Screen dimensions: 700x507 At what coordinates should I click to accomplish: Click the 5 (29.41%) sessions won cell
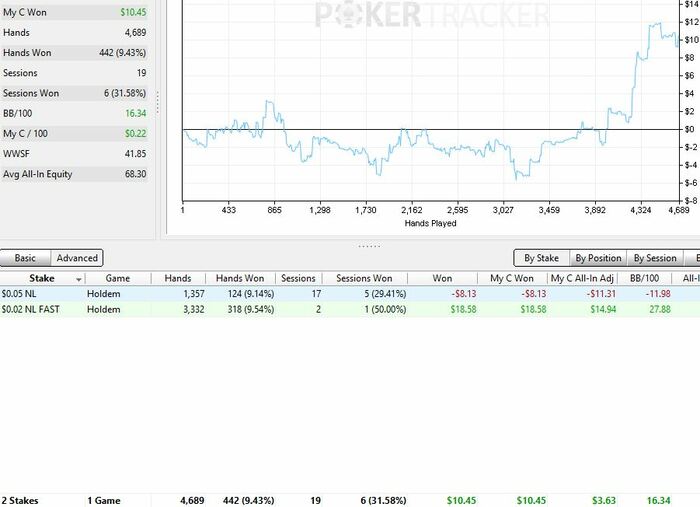(385, 294)
